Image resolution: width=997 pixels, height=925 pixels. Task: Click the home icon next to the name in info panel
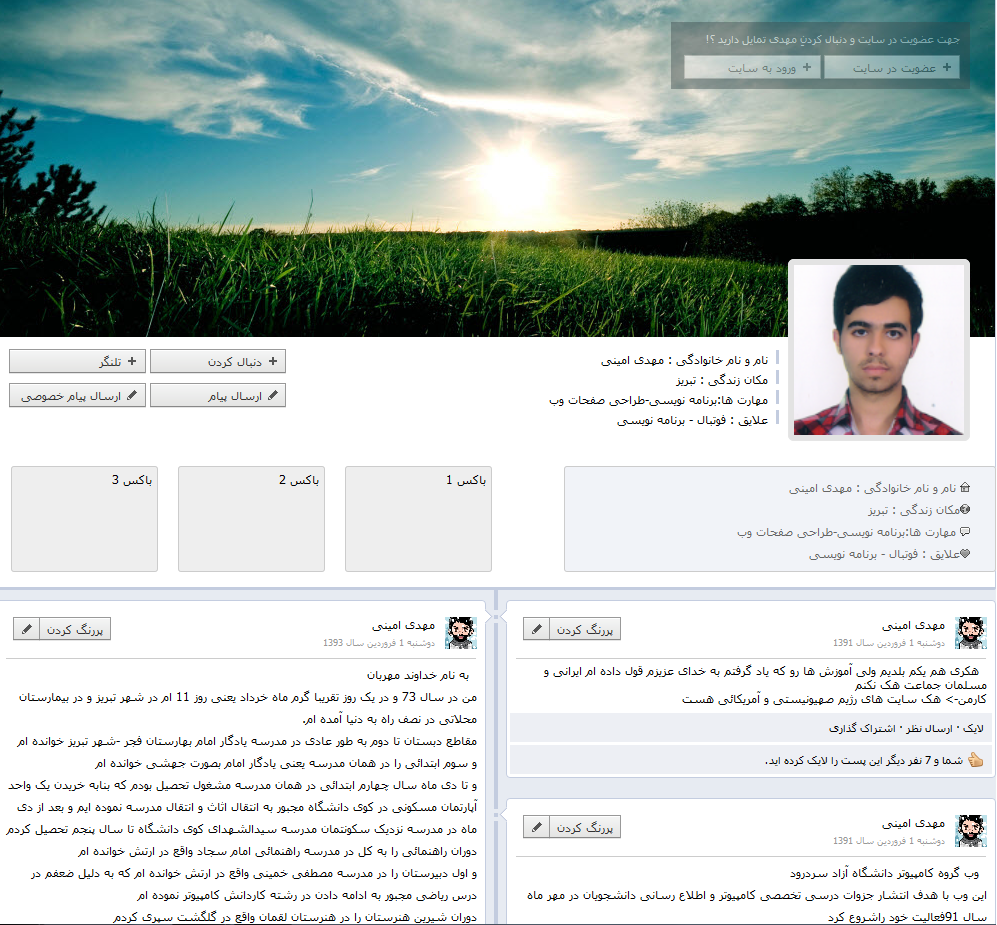pyautogui.click(x=965, y=488)
